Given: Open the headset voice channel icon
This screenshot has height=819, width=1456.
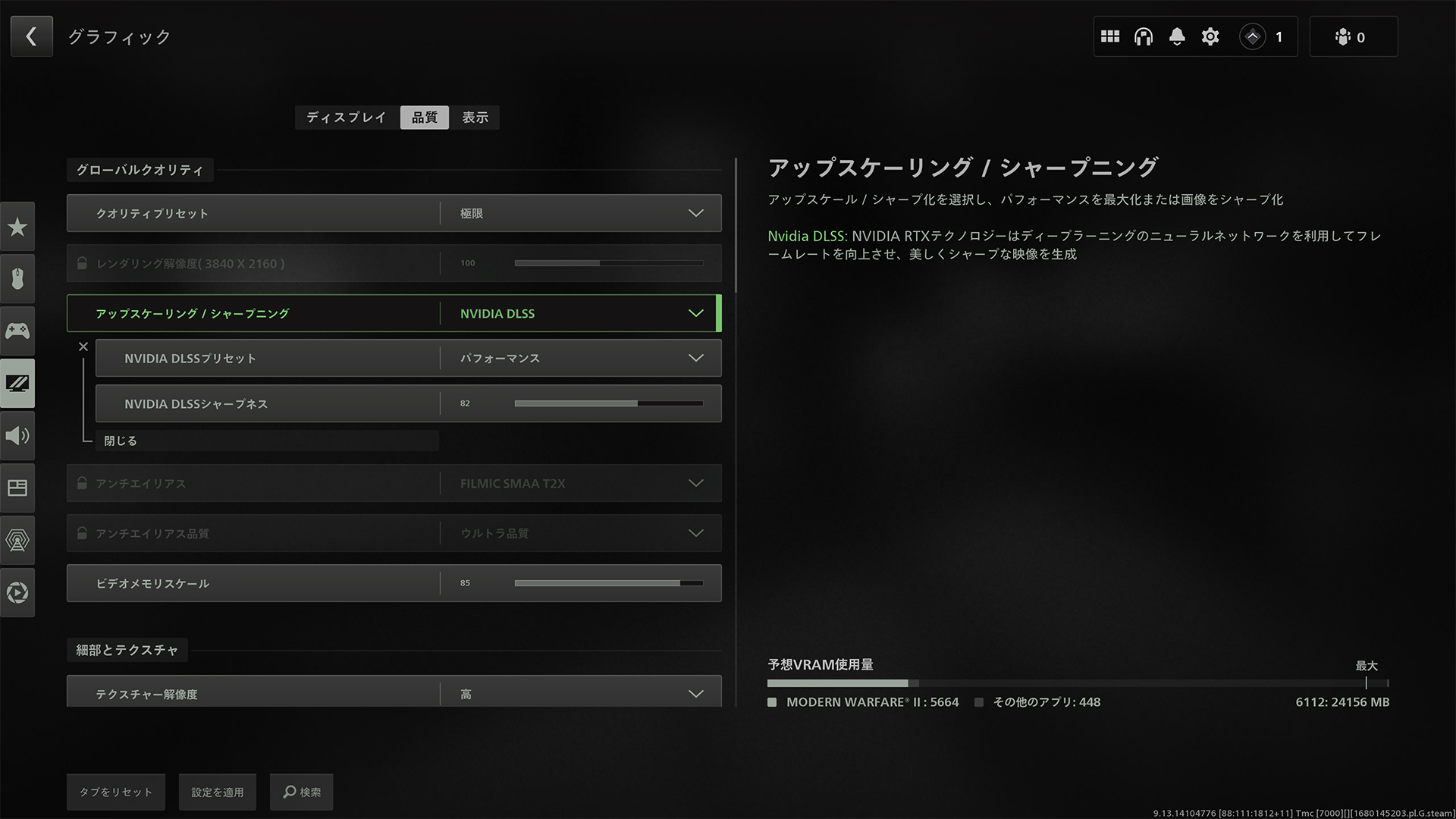Looking at the screenshot, I should coord(1144,36).
